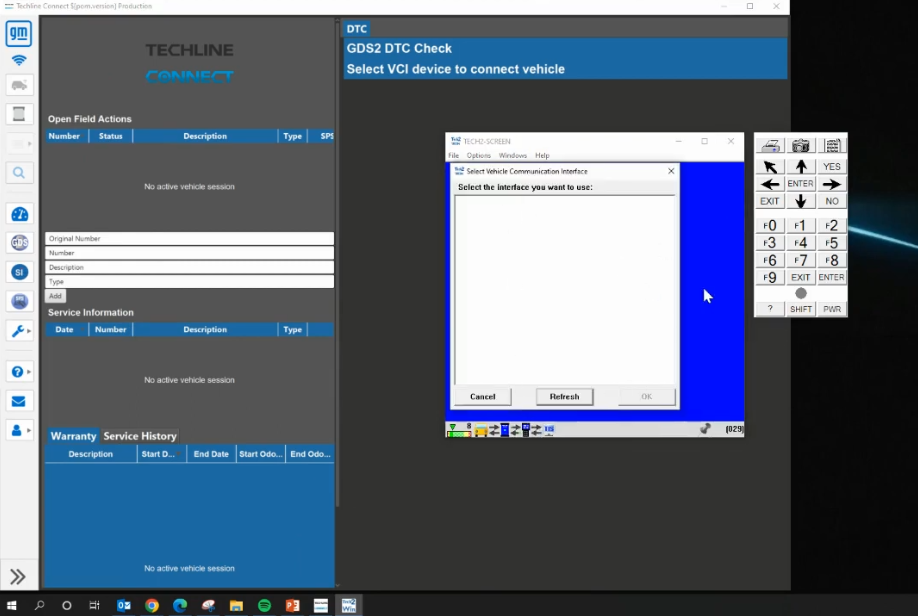Click the Number field below Original Number
This screenshot has width=918, height=616.
tap(190, 253)
